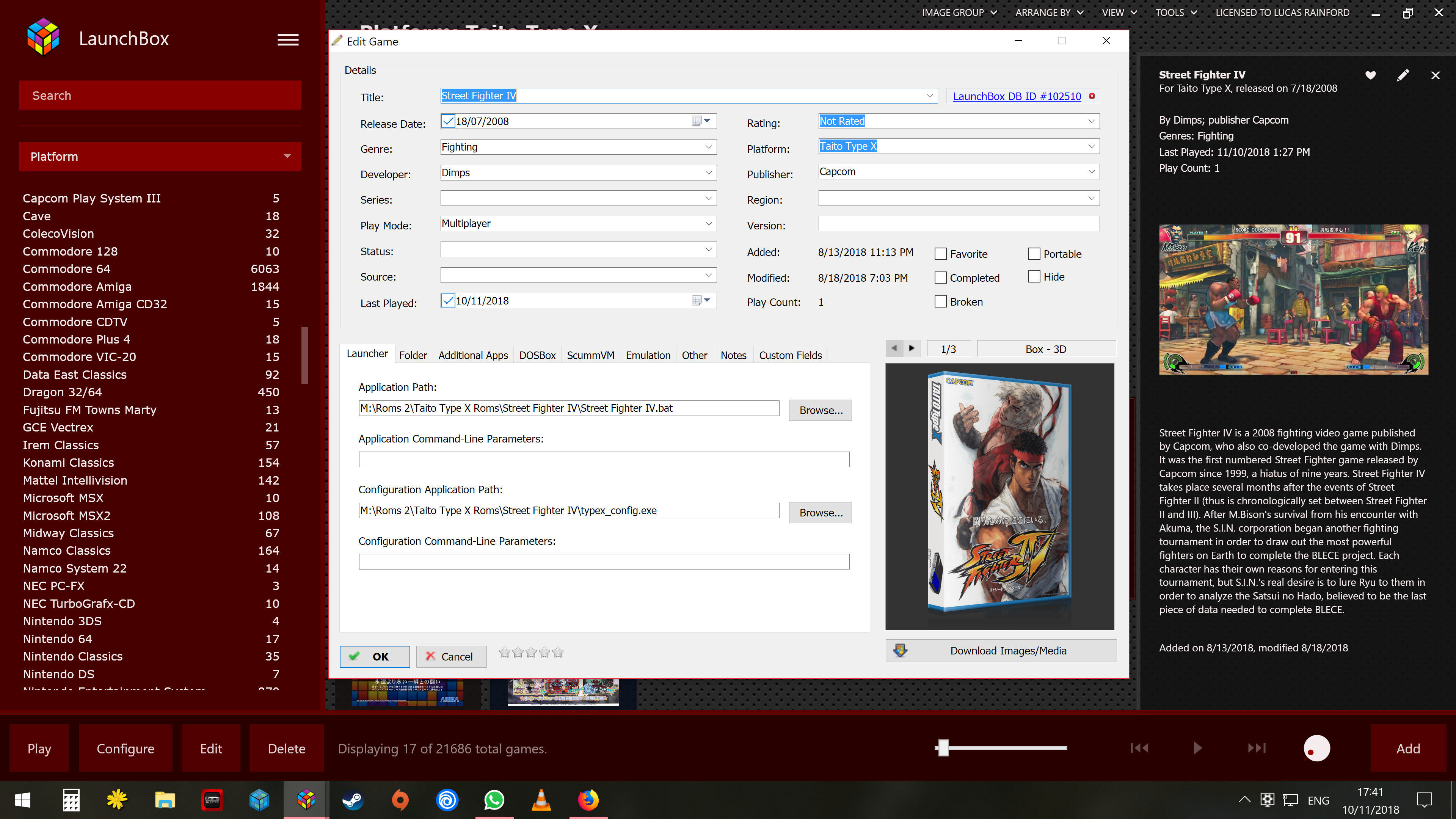Open the Release Date calendar picker
1456x819 pixels.
[701, 121]
